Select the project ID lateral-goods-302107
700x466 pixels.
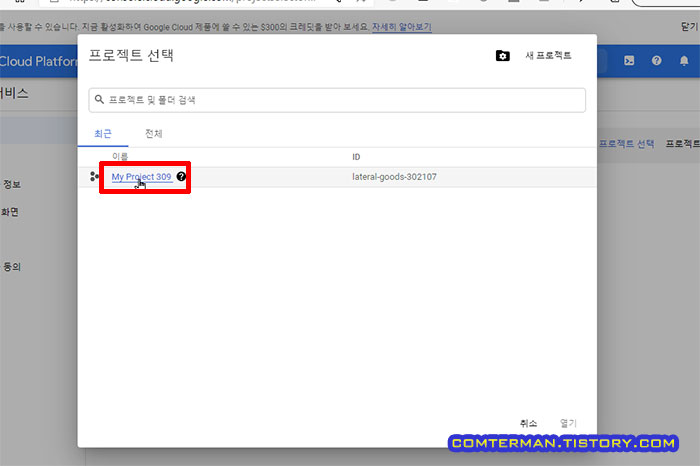(x=394, y=177)
